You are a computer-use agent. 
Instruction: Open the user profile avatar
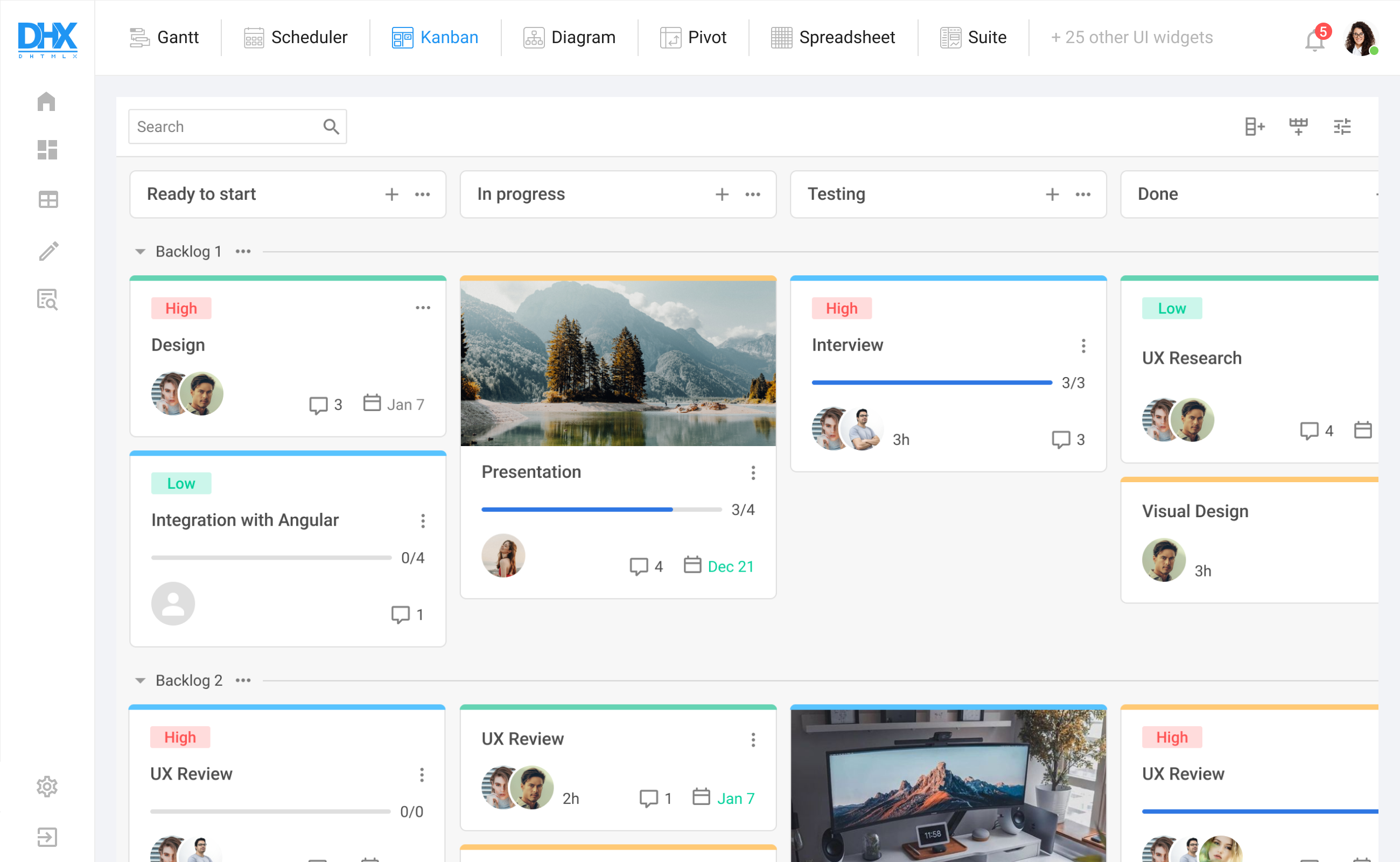coord(1360,38)
